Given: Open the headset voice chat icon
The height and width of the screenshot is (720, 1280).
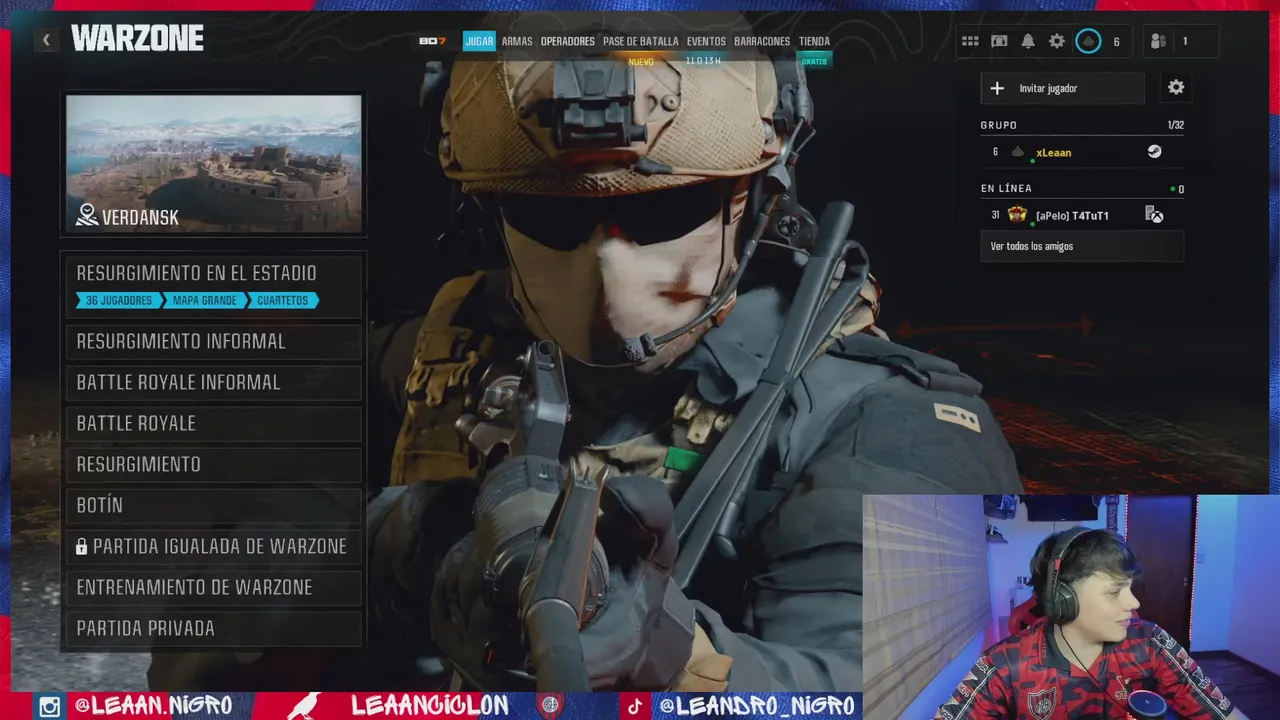Looking at the screenshot, I should point(999,41).
